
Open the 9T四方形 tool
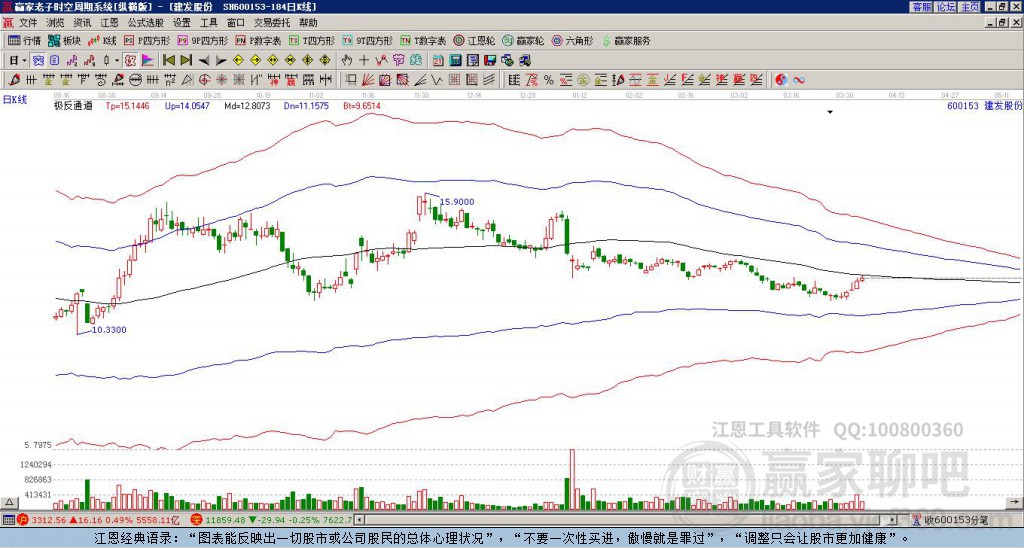(367, 40)
